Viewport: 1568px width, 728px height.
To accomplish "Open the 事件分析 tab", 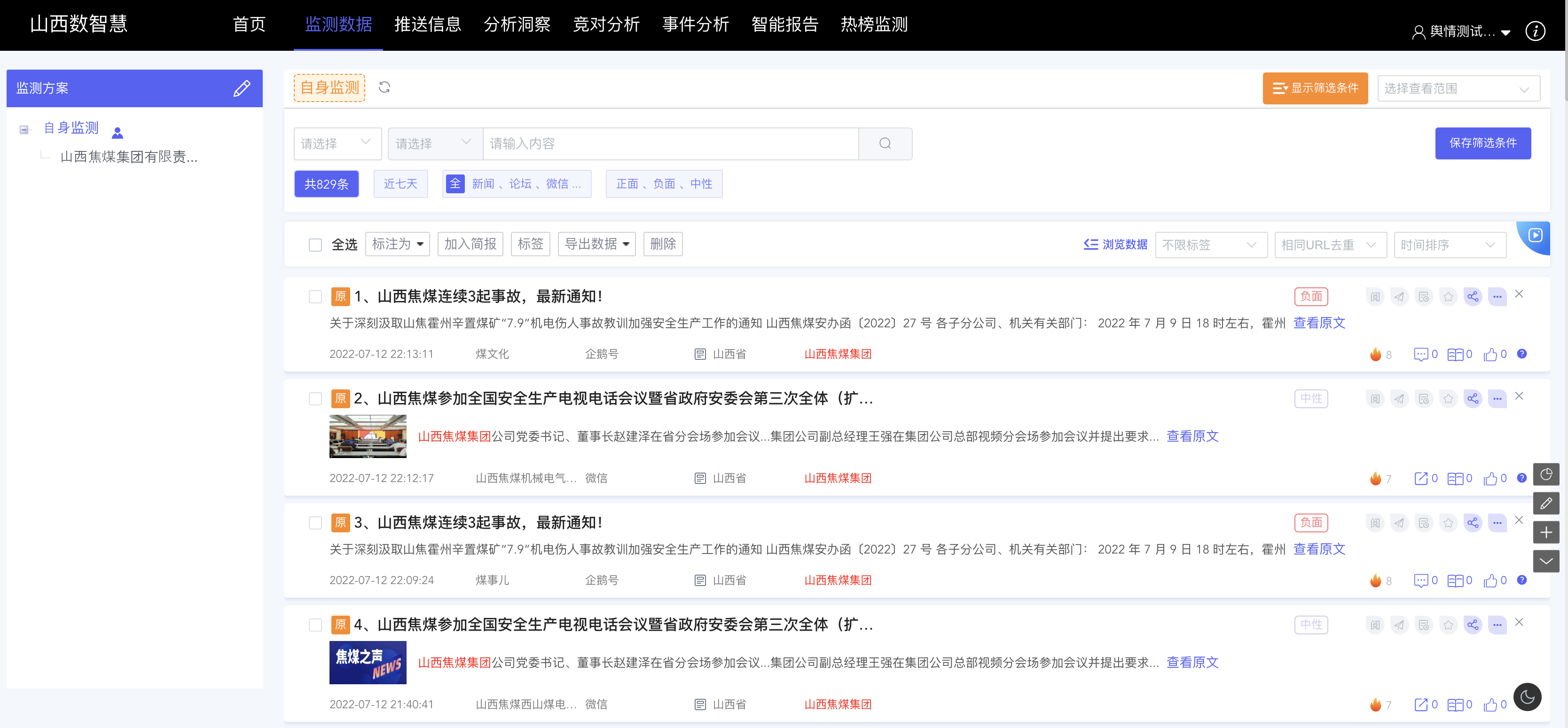I will [x=695, y=24].
